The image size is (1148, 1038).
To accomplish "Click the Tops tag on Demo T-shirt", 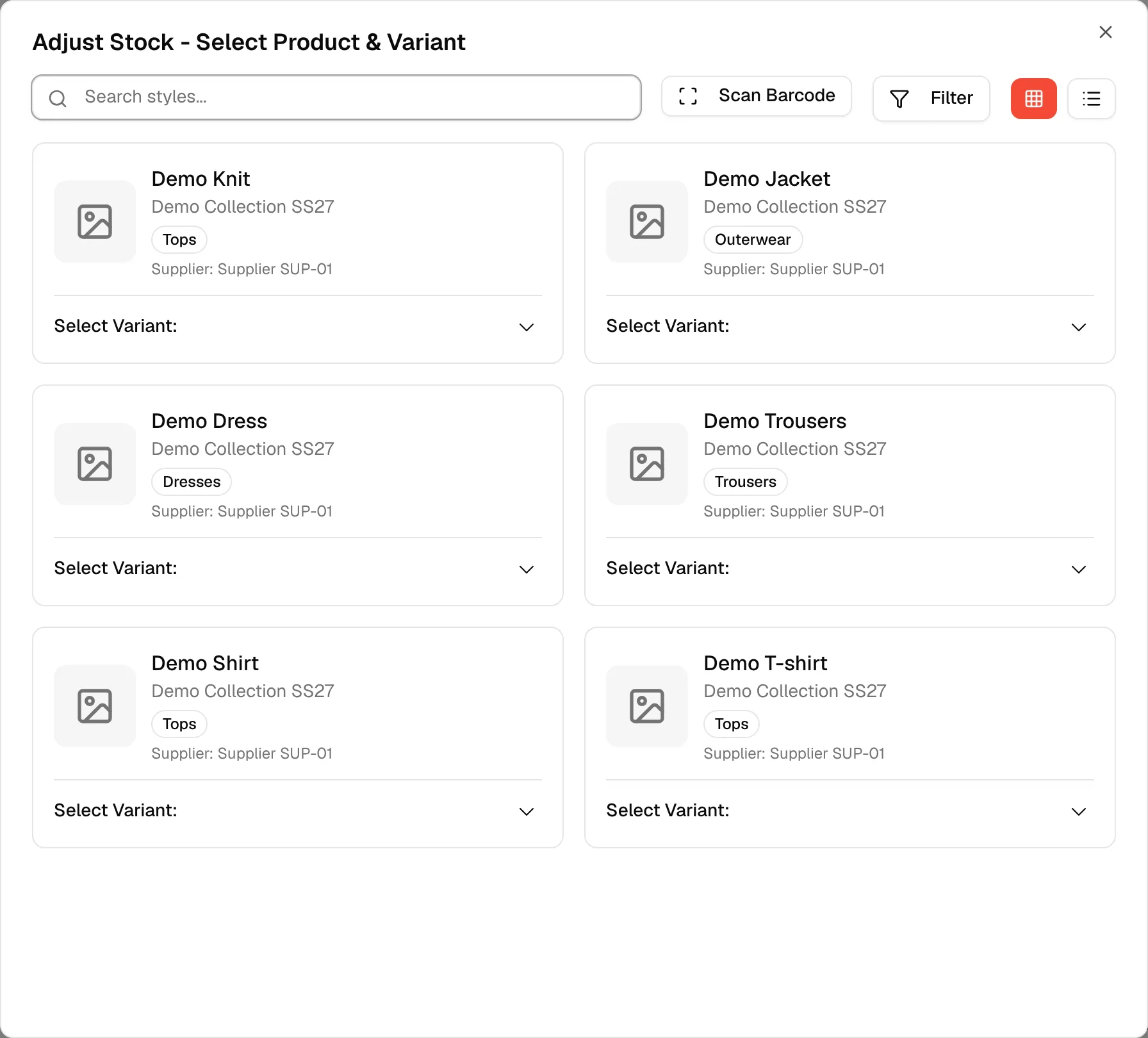I will click(x=732, y=724).
